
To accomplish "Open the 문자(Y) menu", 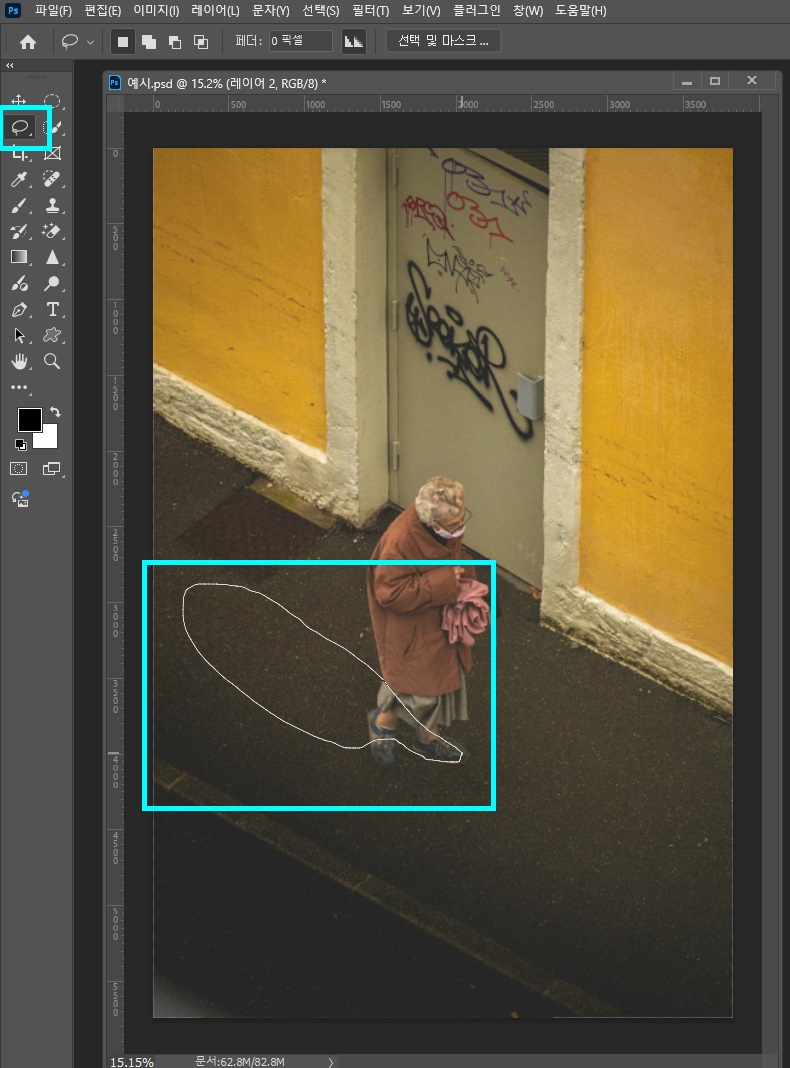I will point(270,10).
